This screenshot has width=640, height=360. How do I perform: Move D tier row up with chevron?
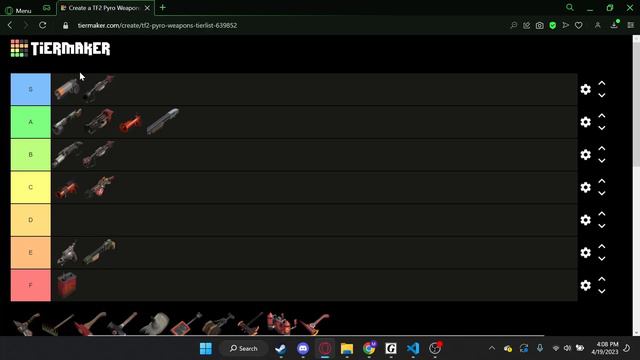pos(602,214)
